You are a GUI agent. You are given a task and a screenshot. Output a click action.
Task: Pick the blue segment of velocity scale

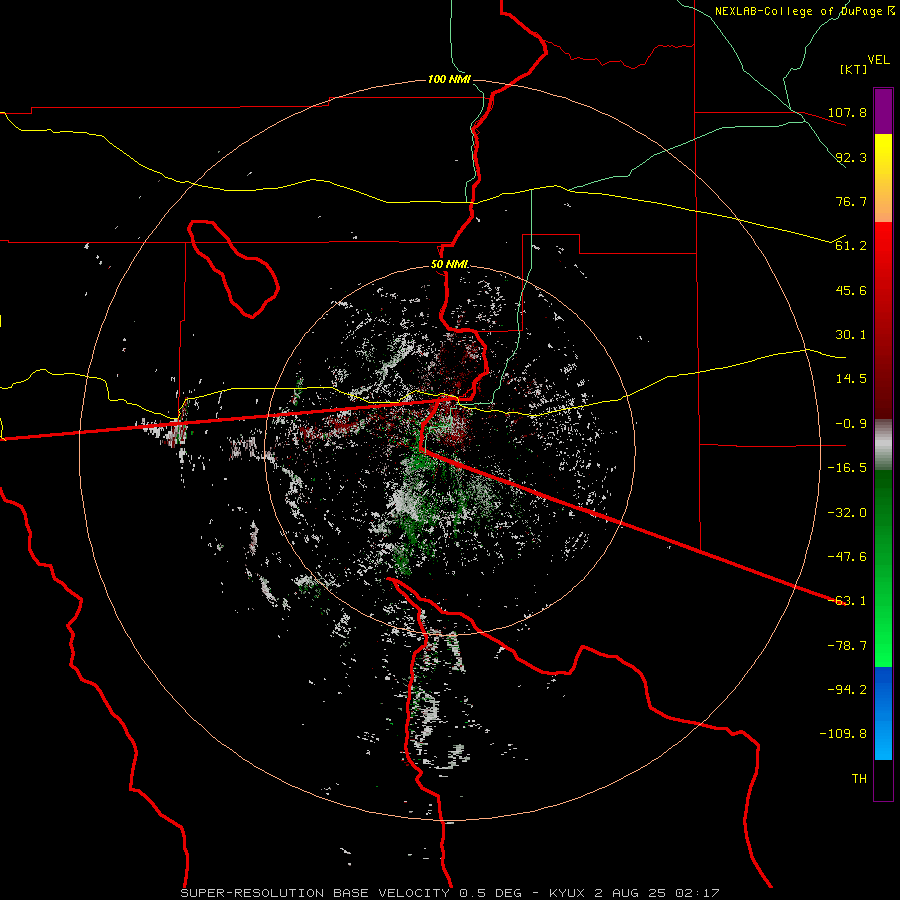pos(883,713)
